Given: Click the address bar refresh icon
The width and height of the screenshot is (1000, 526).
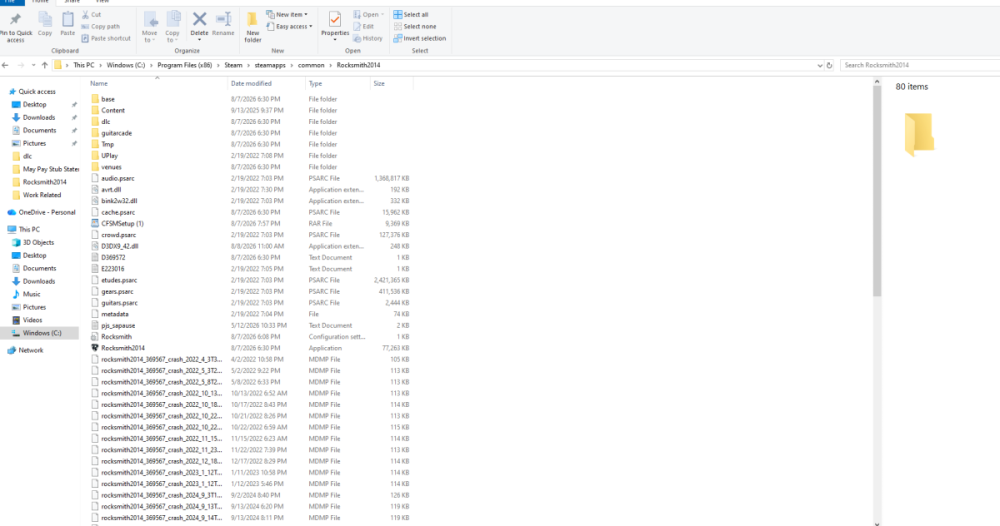Looking at the screenshot, I should 829,65.
